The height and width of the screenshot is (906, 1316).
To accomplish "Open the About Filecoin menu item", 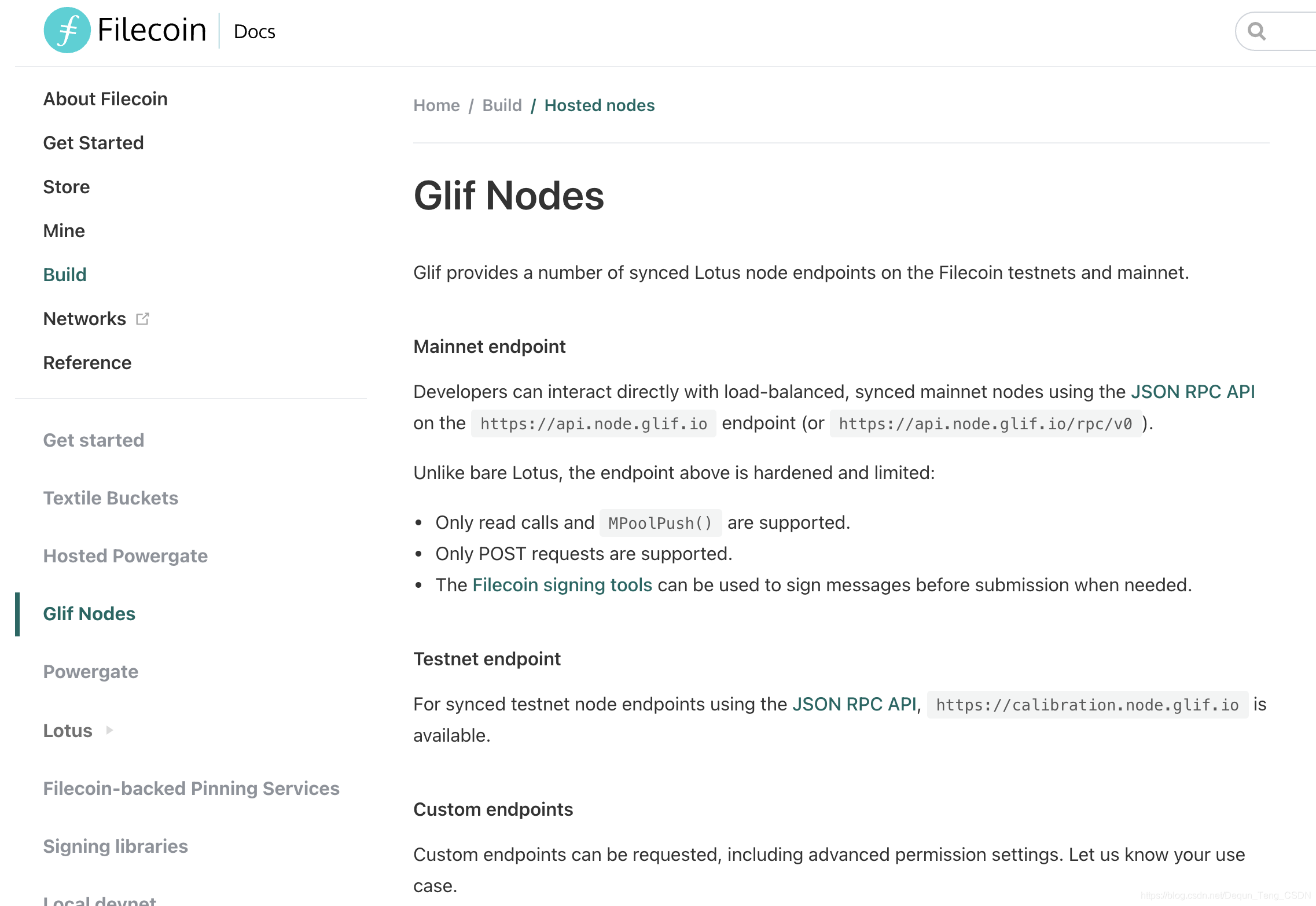I will [x=105, y=99].
